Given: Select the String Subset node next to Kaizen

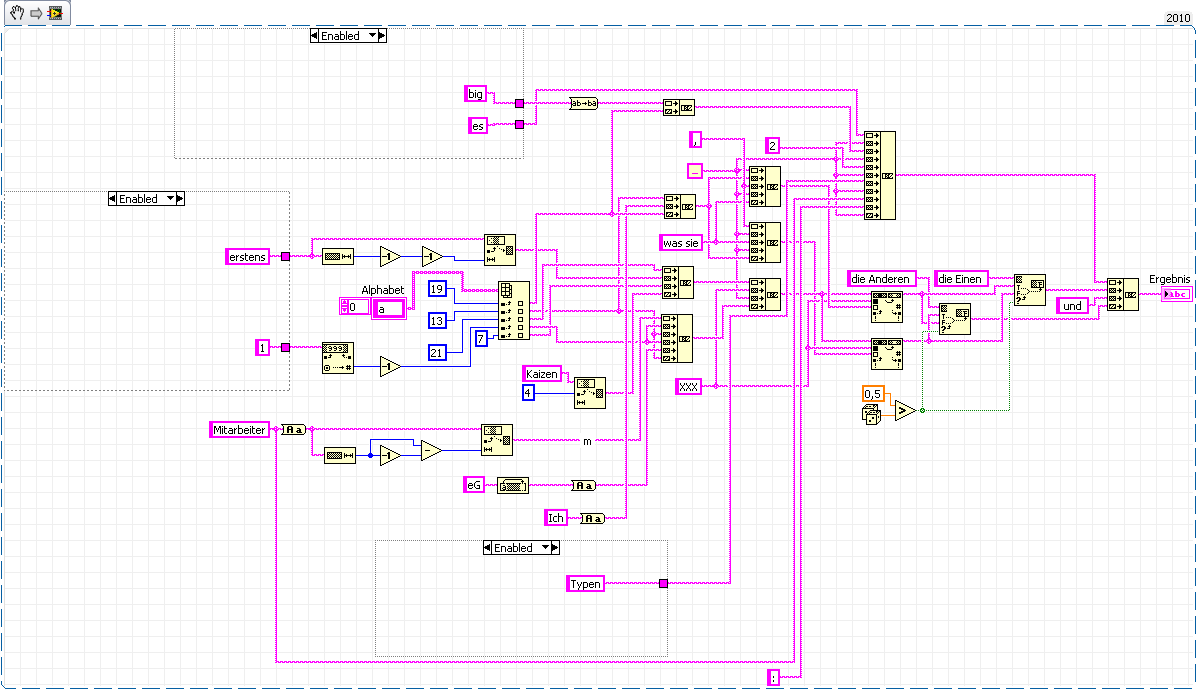Looking at the screenshot, I should [x=590, y=392].
